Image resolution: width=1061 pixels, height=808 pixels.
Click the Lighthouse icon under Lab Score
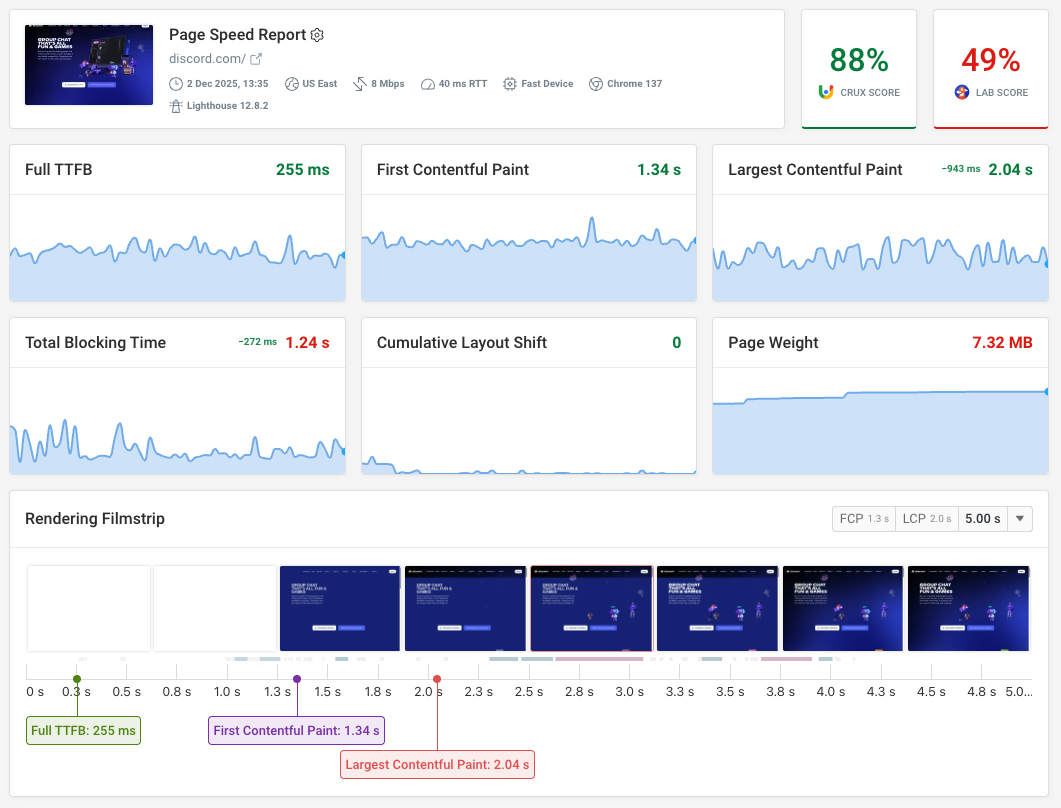click(x=961, y=91)
